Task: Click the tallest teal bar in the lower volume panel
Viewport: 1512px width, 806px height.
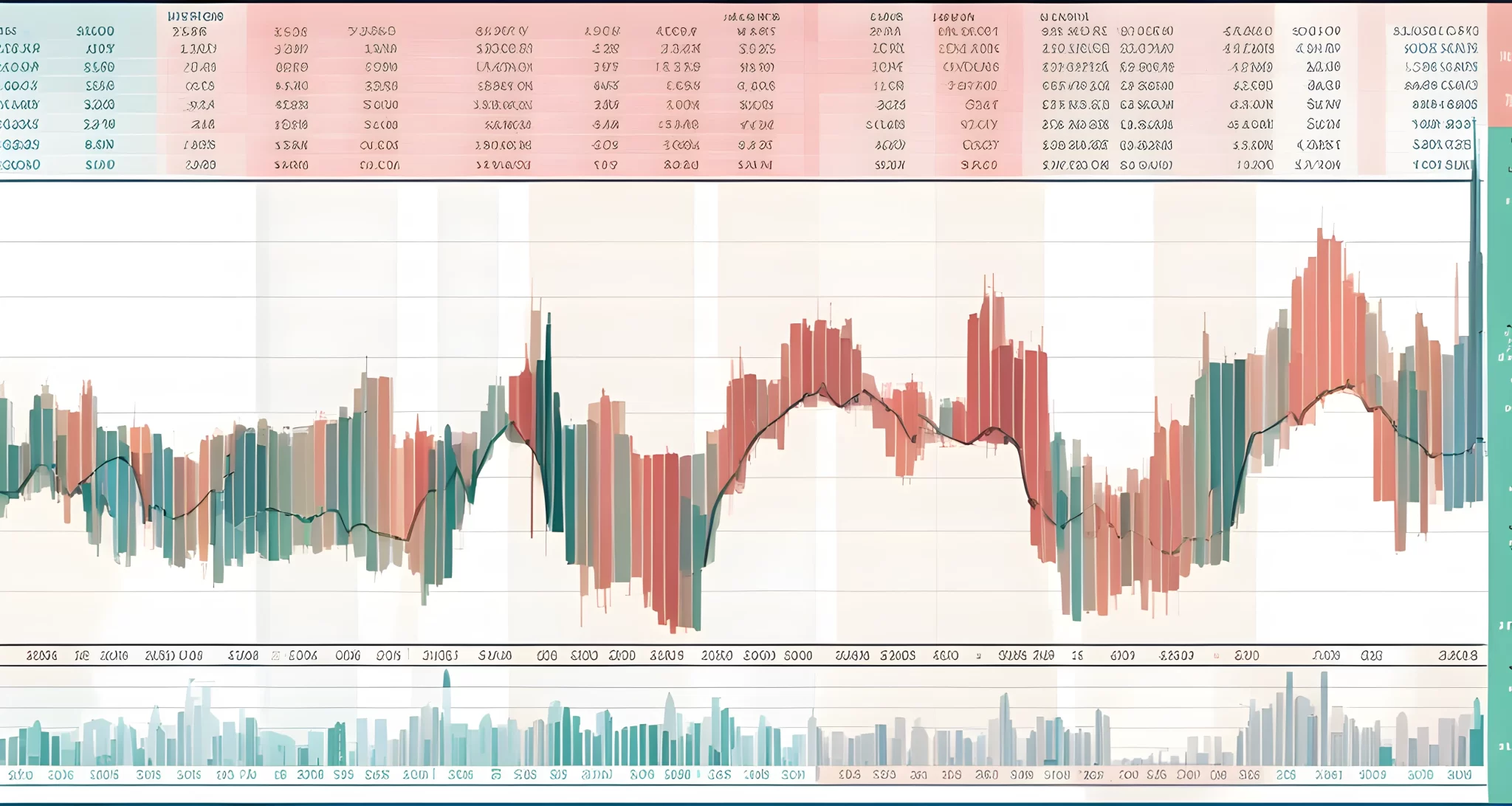Action: coord(446,717)
